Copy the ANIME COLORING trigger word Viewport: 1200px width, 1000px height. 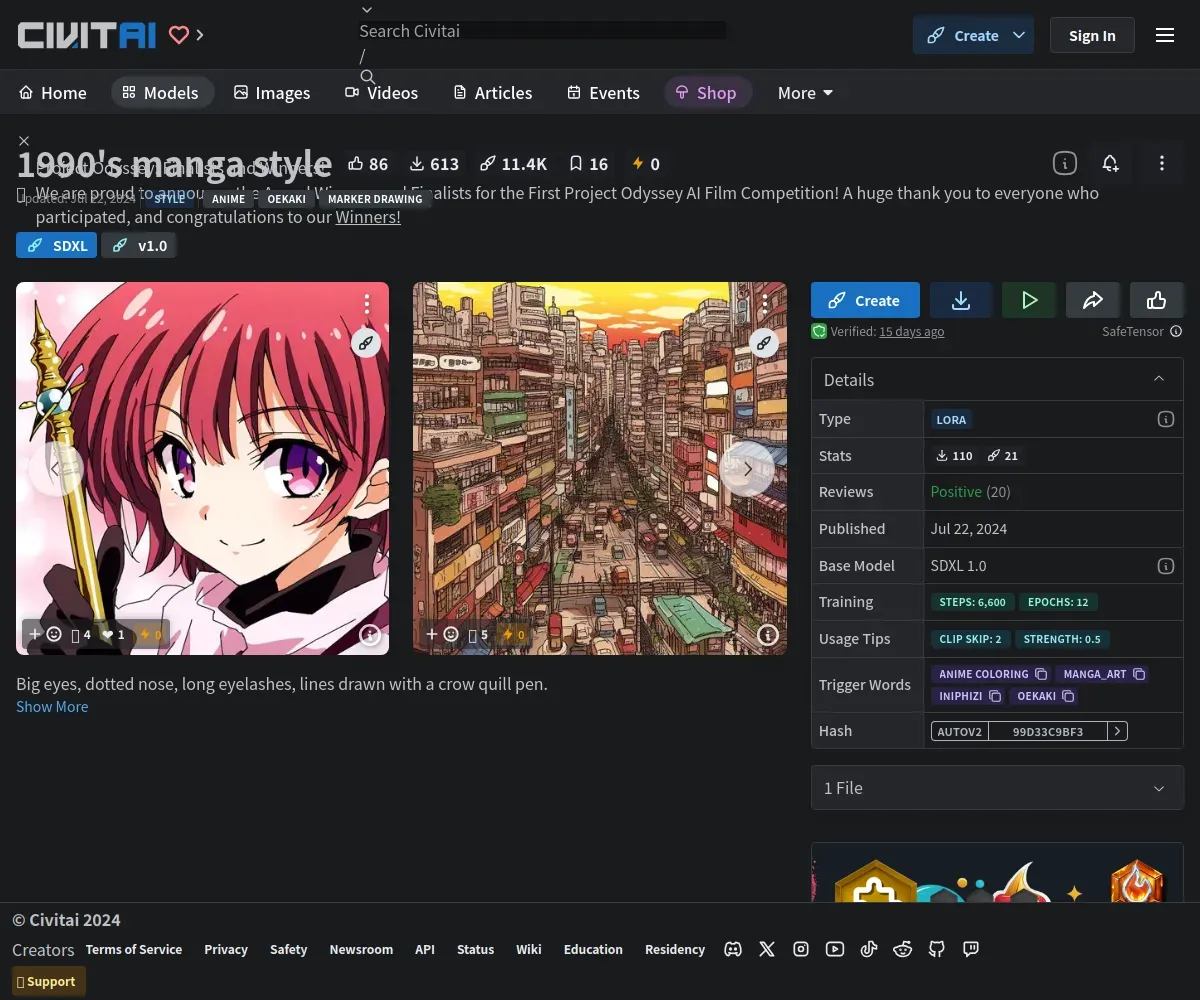[1041, 674]
